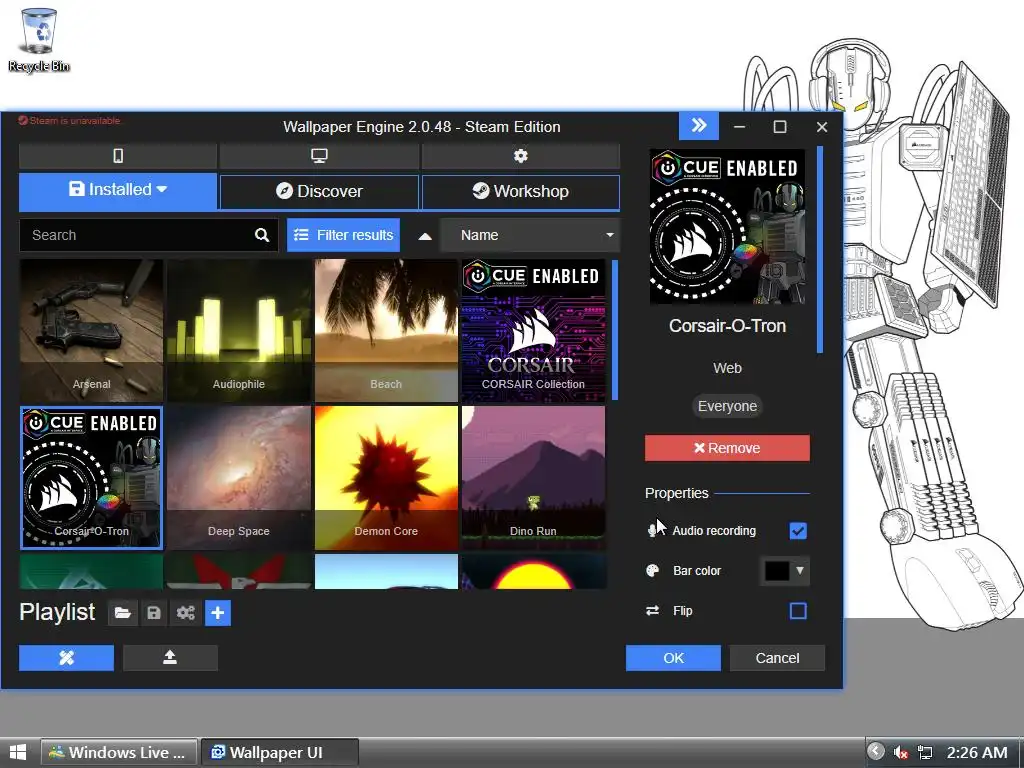Viewport: 1024px width, 768px height.
Task: Click the Steam is unavailable warning
Action: point(69,120)
